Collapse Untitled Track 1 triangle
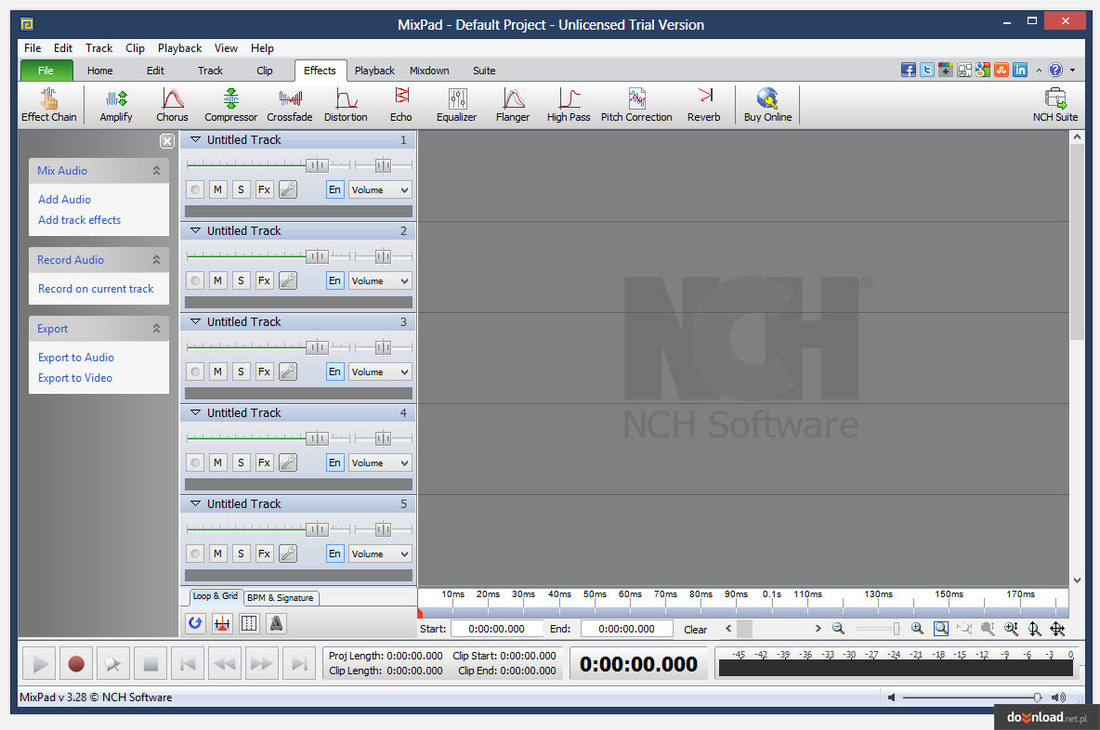The height and width of the screenshot is (730, 1100). 196,140
